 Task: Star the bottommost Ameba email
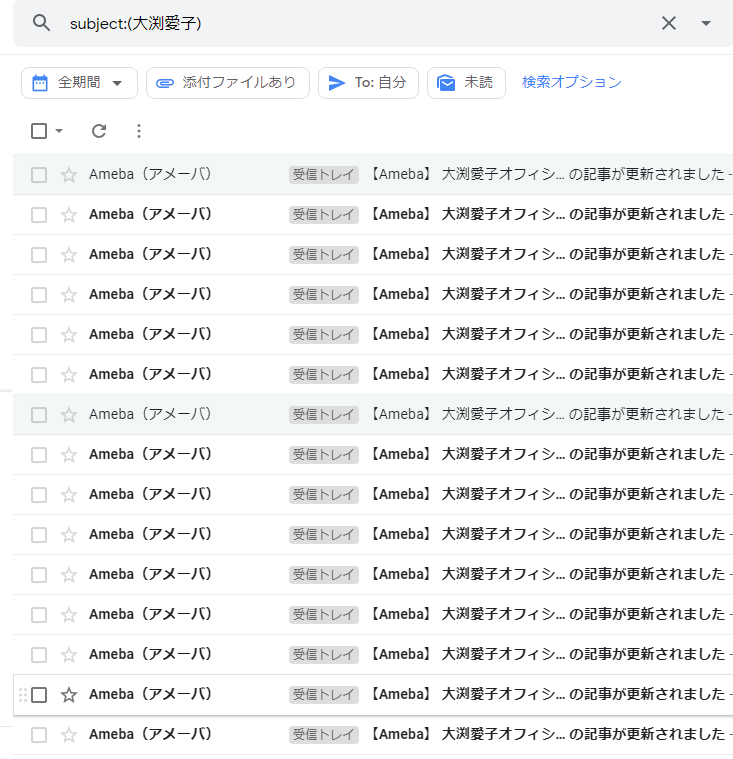[x=69, y=735]
